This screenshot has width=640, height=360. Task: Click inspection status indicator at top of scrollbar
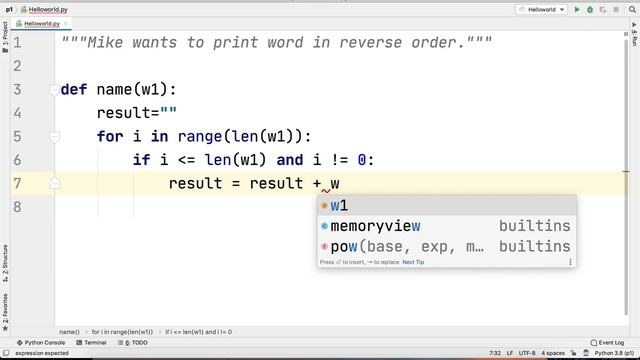coord(626,34)
